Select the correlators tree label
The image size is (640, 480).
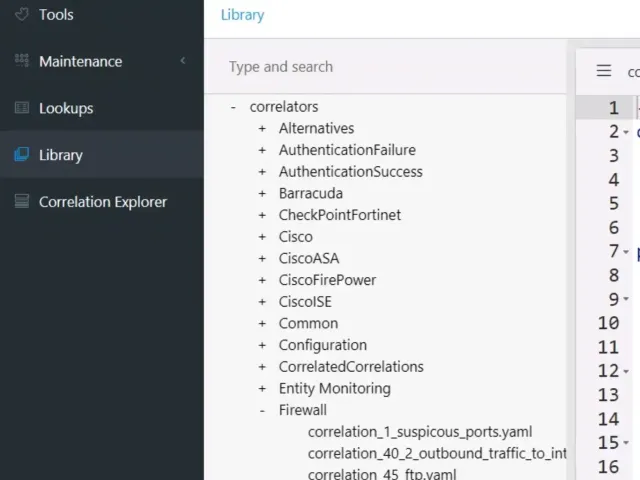pos(284,107)
